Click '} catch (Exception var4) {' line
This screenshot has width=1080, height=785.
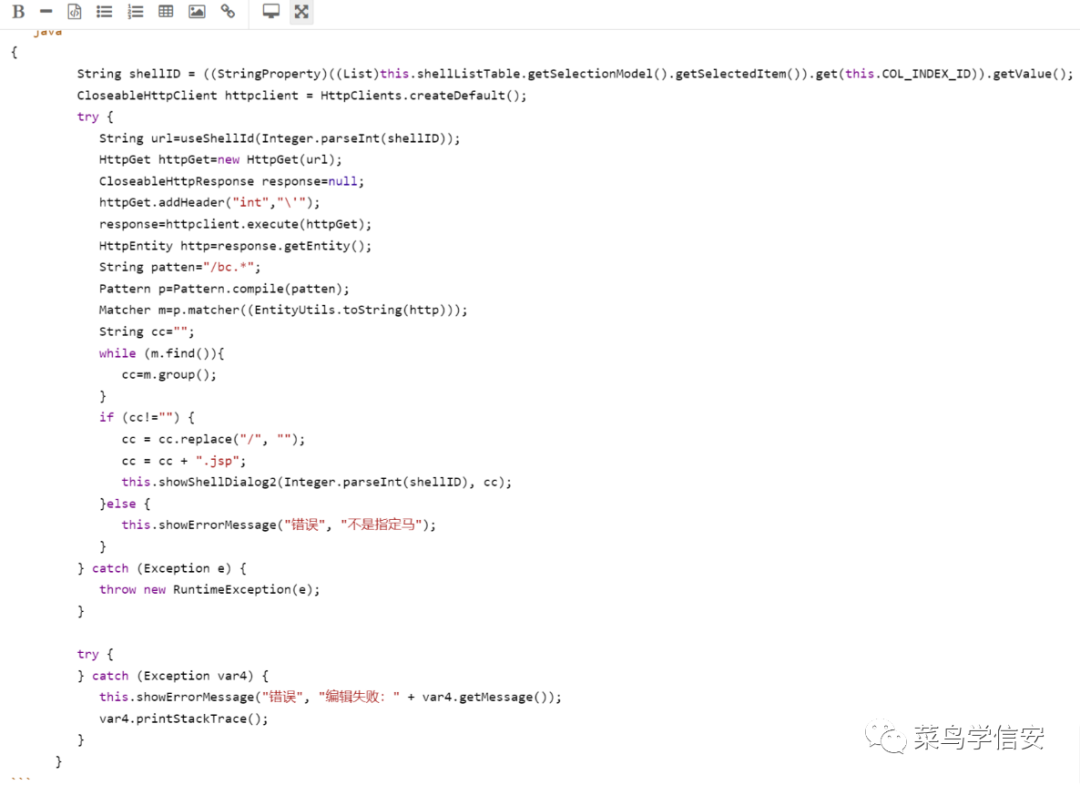(x=173, y=676)
